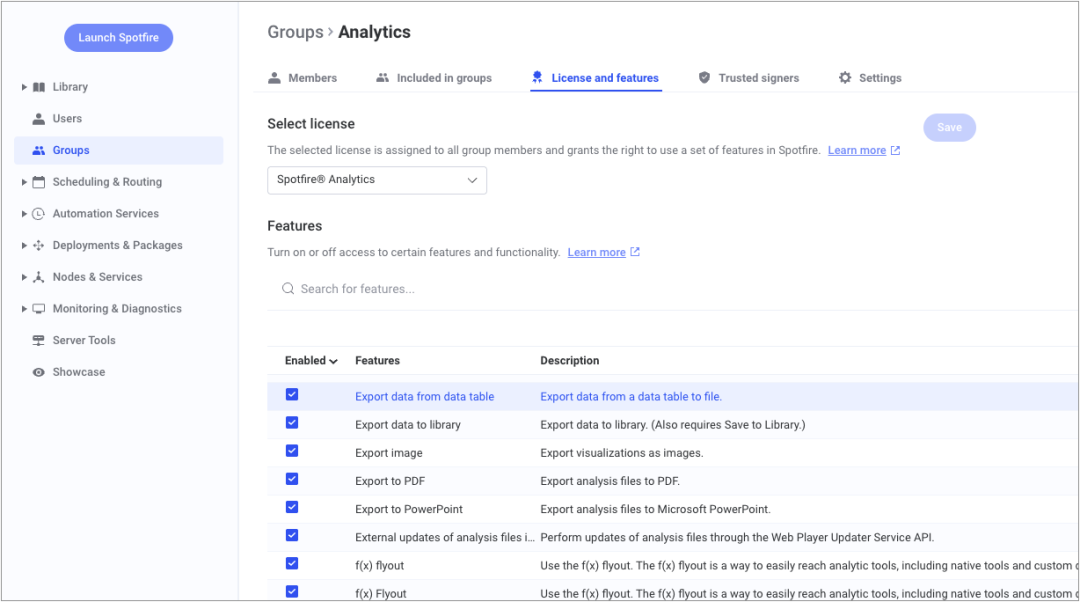Click the Settings gear icon
This screenshot has width=1080, height=602.
pos(845,78)
